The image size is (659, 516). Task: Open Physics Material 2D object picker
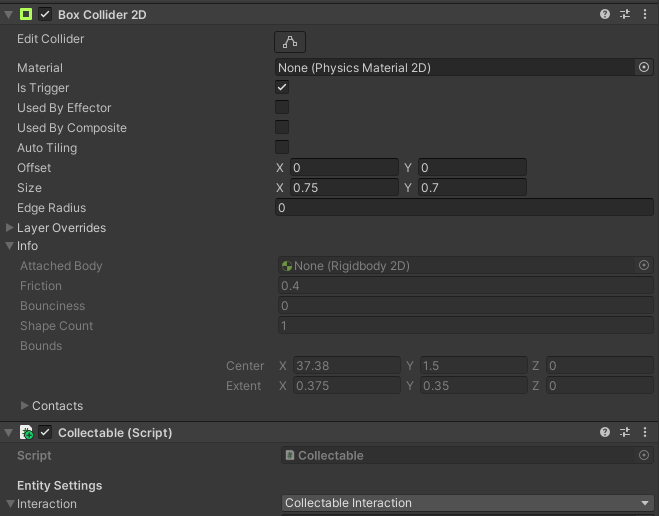tap(644, 67)
